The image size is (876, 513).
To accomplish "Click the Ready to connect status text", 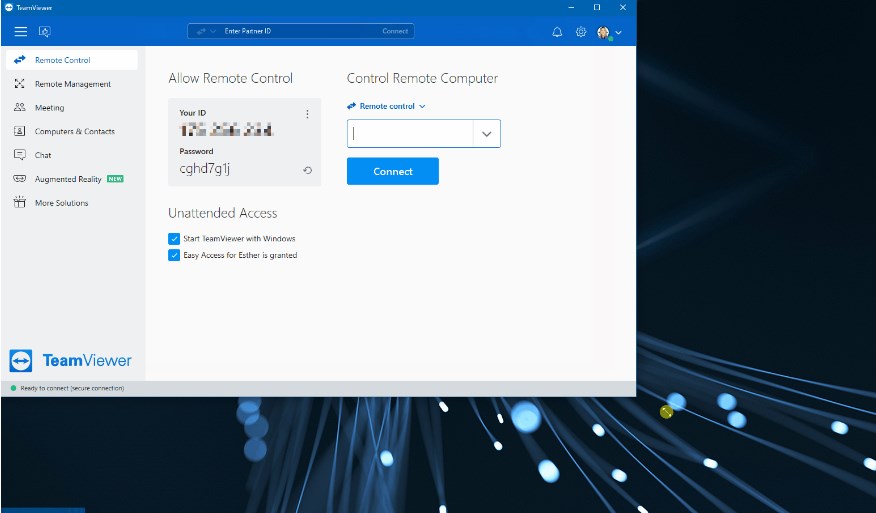I will pos(72,388).
